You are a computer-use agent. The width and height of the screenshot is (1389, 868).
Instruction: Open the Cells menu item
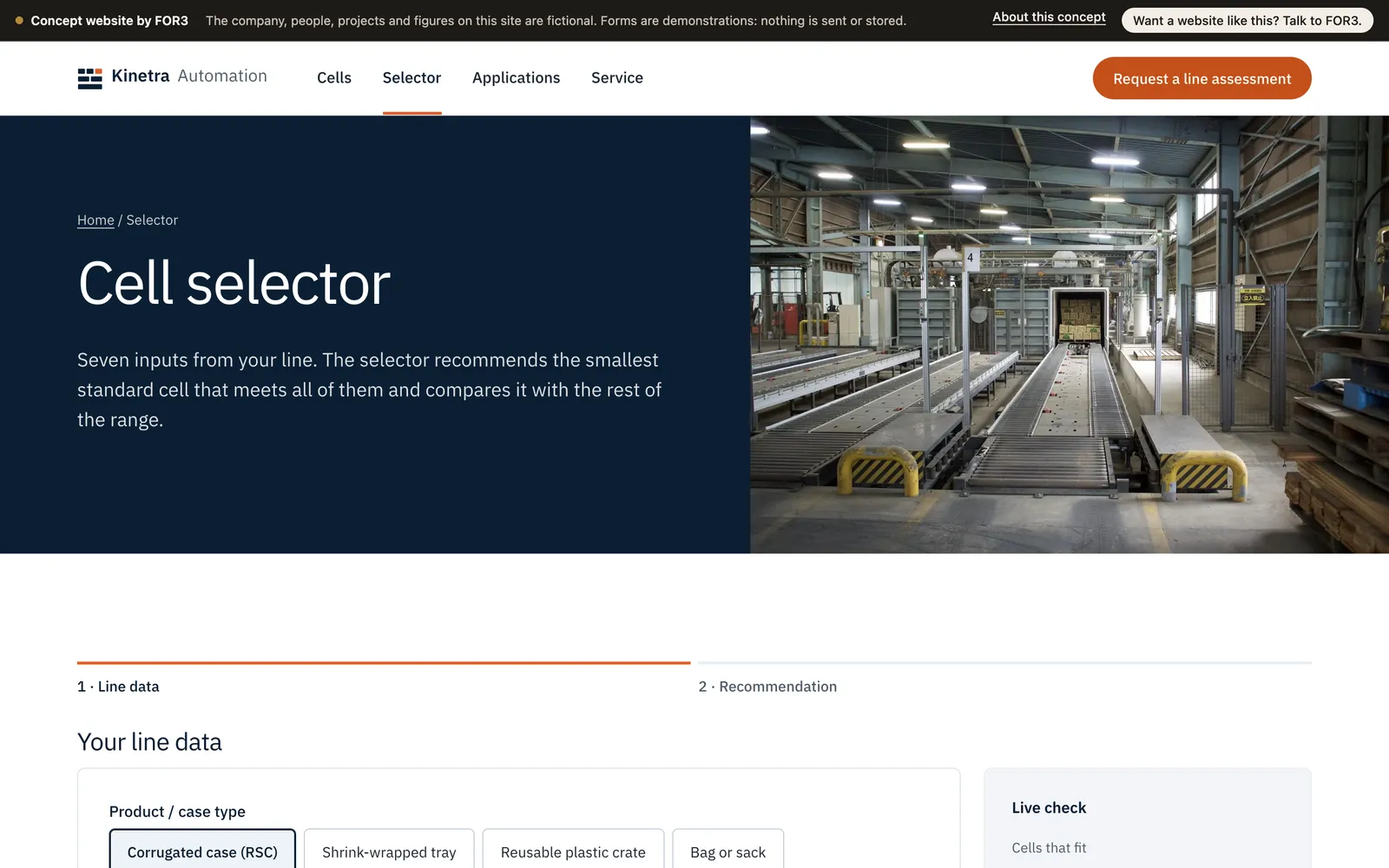tap(334, 78)
